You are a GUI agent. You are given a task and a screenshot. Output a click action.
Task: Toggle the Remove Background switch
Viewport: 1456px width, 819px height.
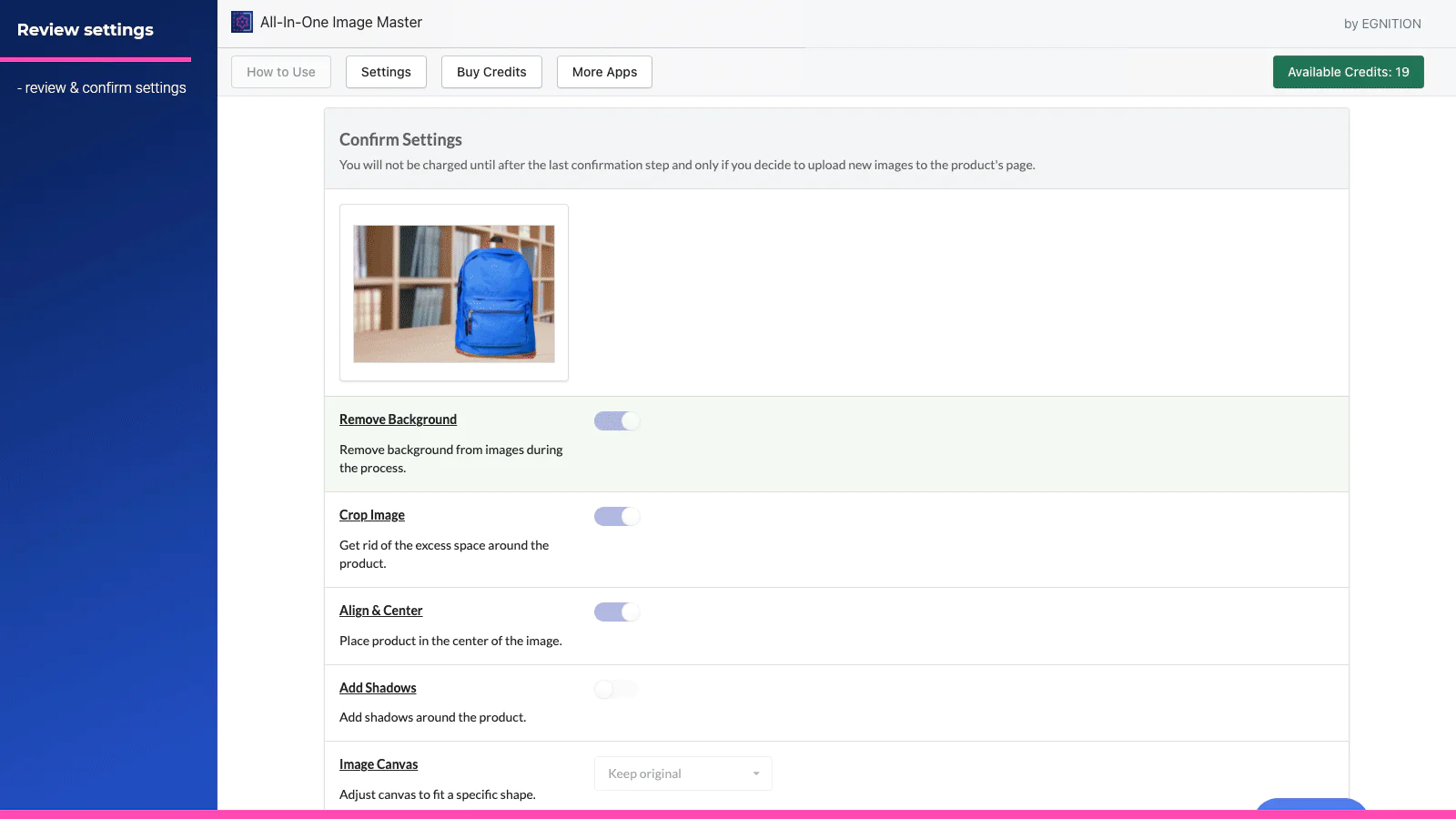click(x=617, y=420)
